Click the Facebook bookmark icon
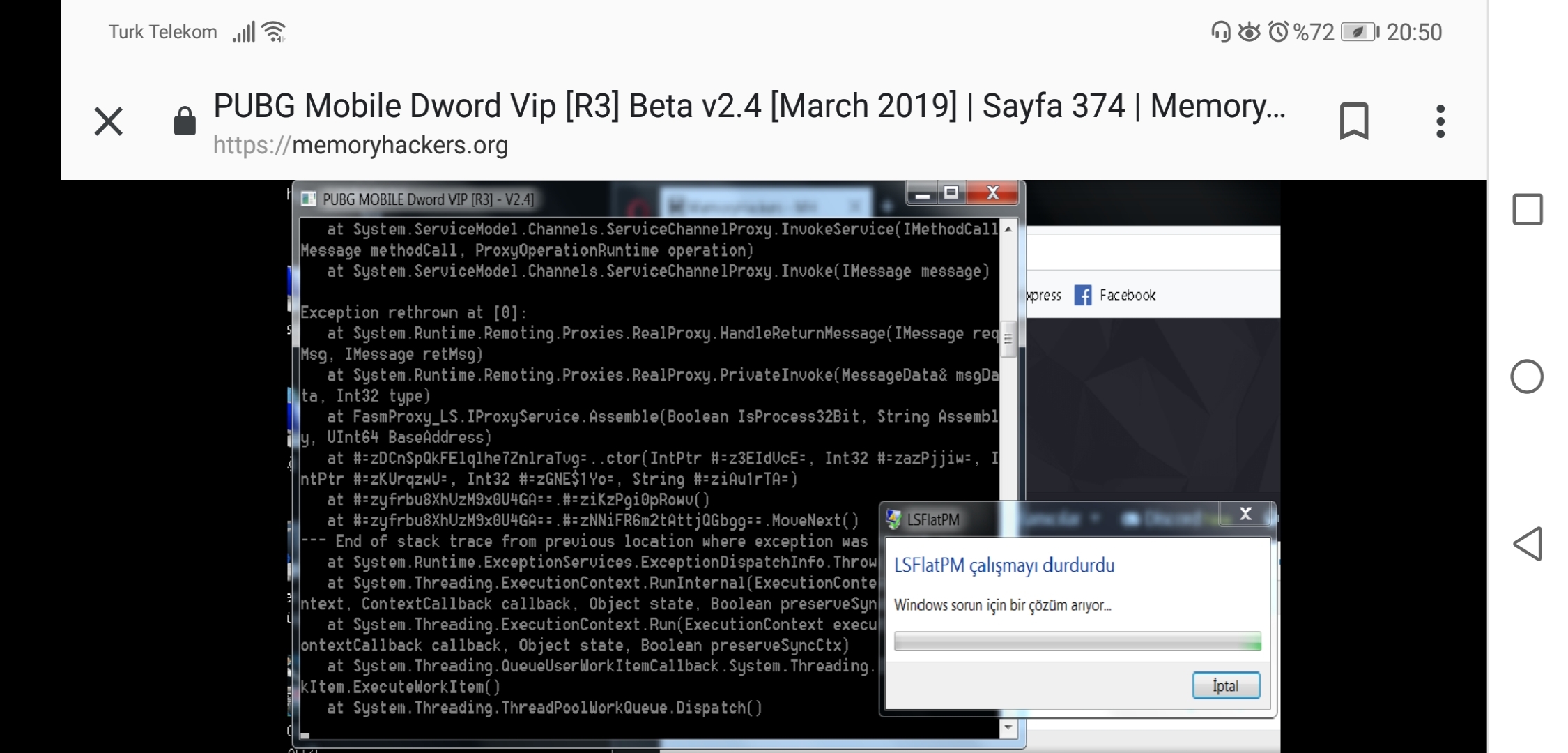Viewport: 1568px width, 753px height. click(x=1083, y=295)
